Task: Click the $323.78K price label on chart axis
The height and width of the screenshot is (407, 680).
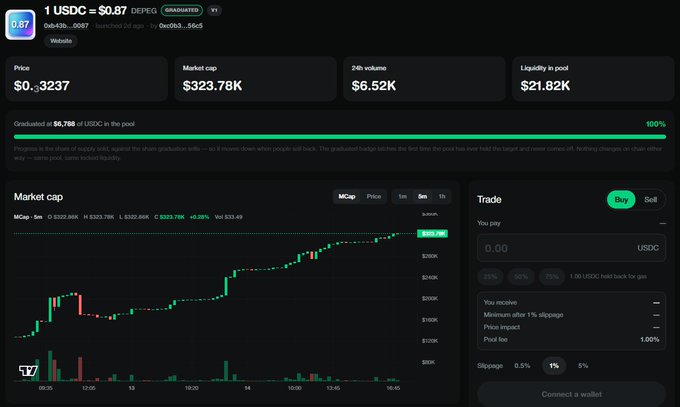Action: (432, 233)
